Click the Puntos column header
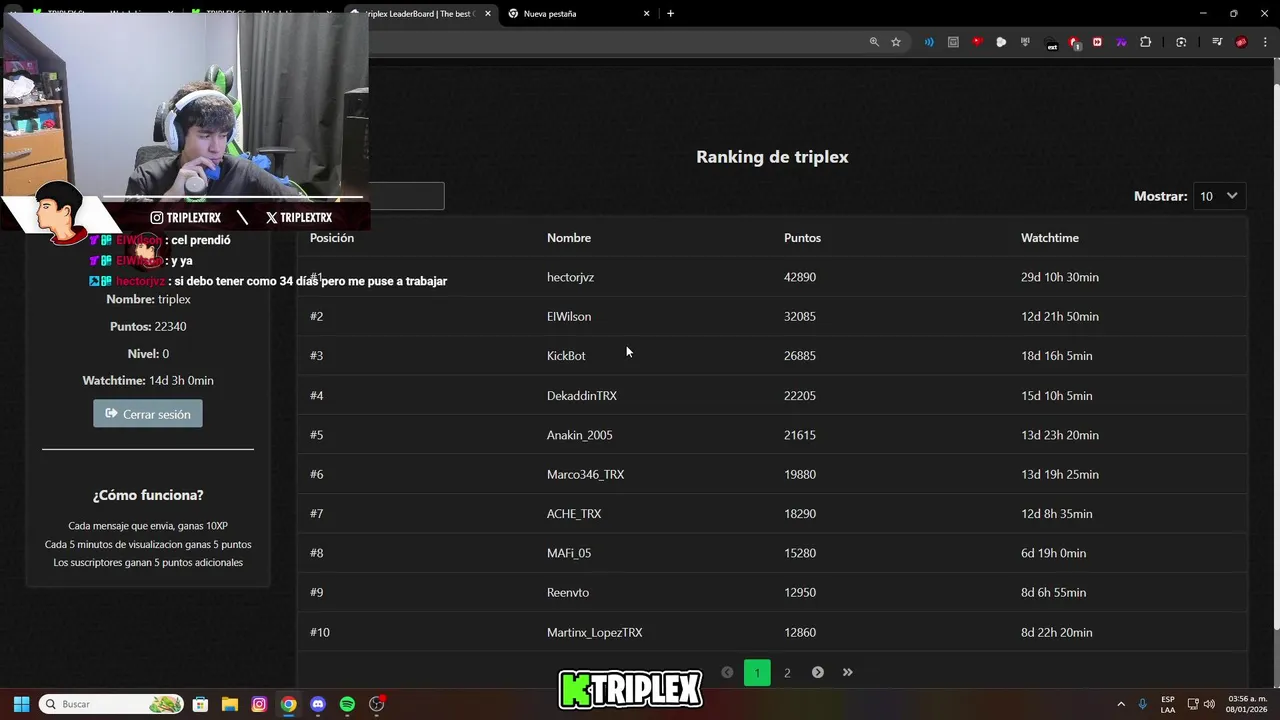 click(802, 238)
